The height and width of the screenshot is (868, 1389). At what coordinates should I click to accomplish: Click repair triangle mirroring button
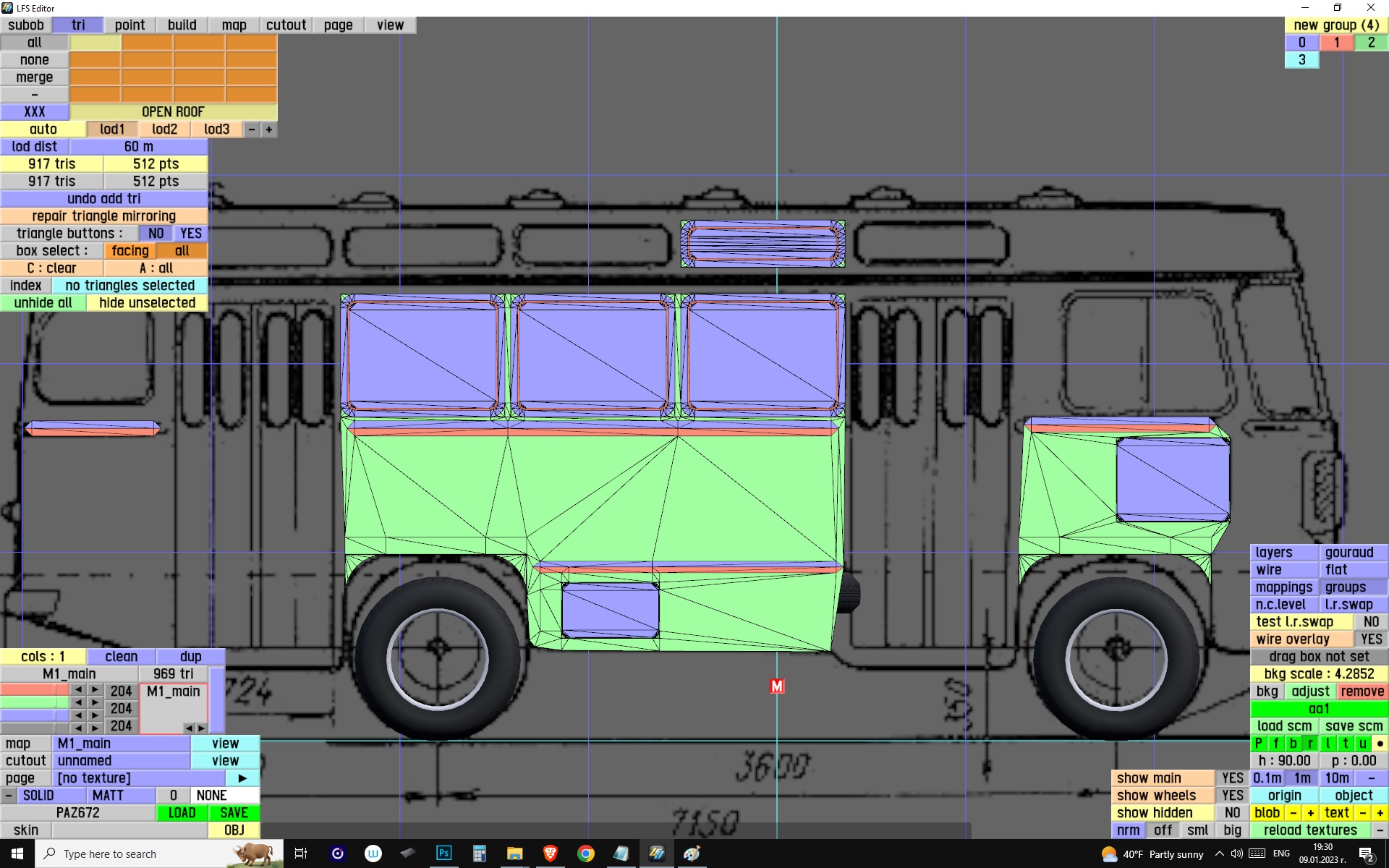(103, 216)
